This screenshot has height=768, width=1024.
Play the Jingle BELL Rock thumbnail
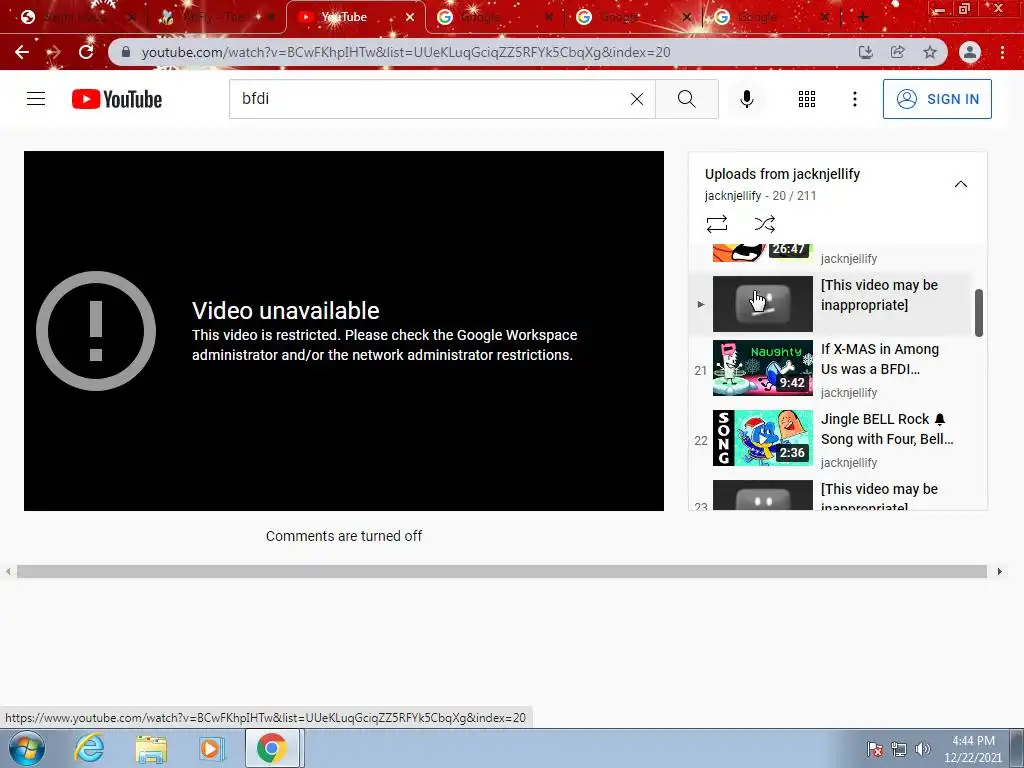point(763,438)
